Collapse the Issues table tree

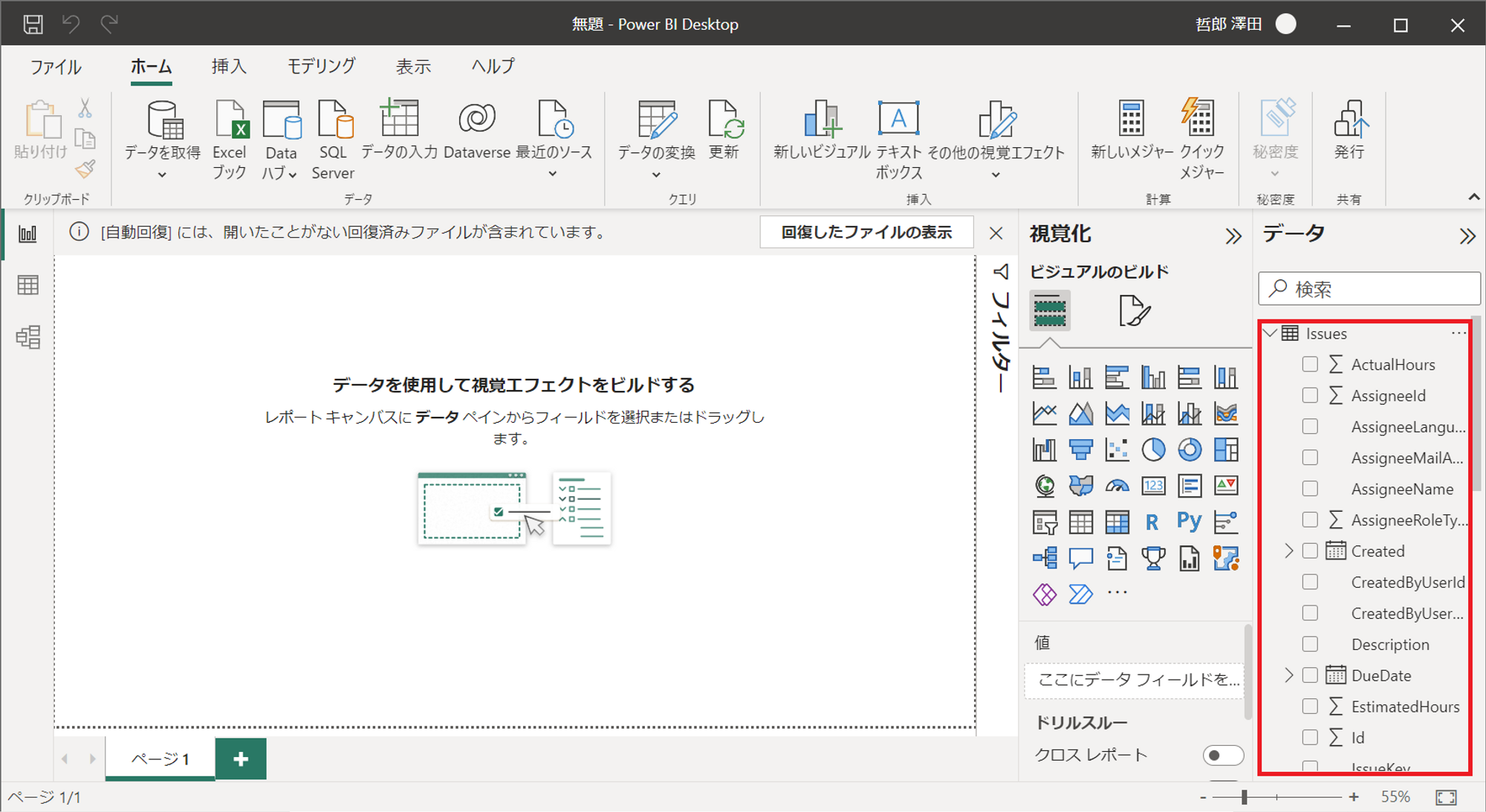click(x=1271, y=333)
